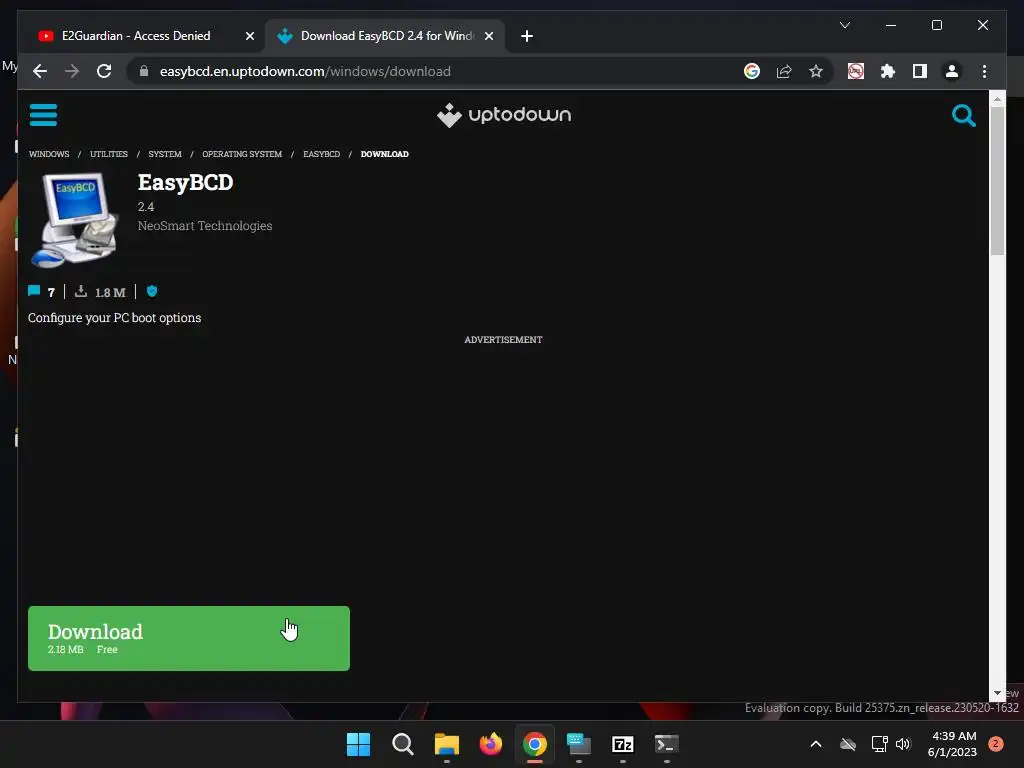
Task: Switch to the Download EasyBCD 2.4 tab
Action: [x=385, y=36]
